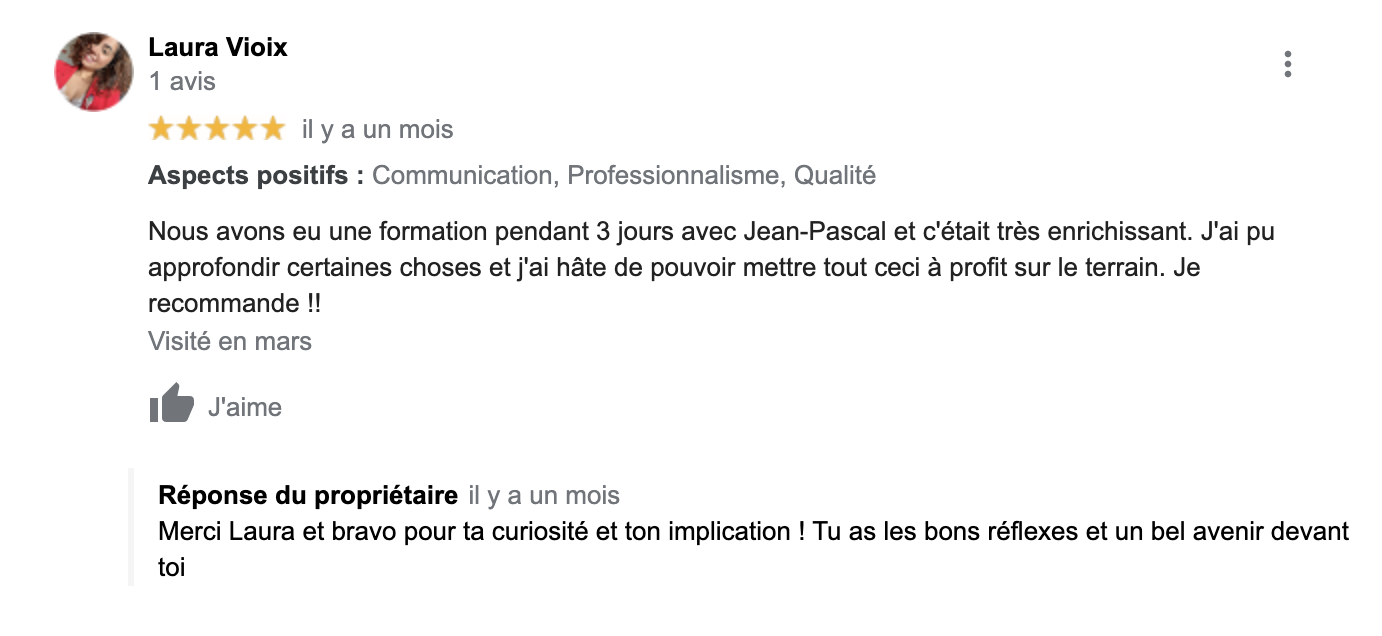Viewport: 1382px width, 636px height.
Task: Click the review's "il y a un mois" date
Action: [x=377, y=129]
